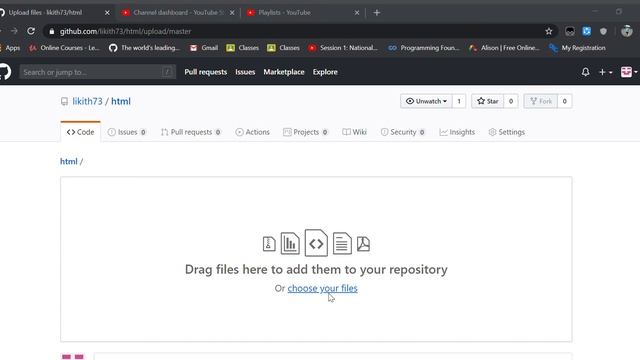Close the Upload files browser tab
The height and width of the screenshot is (360, 640).
click(107, 13)
